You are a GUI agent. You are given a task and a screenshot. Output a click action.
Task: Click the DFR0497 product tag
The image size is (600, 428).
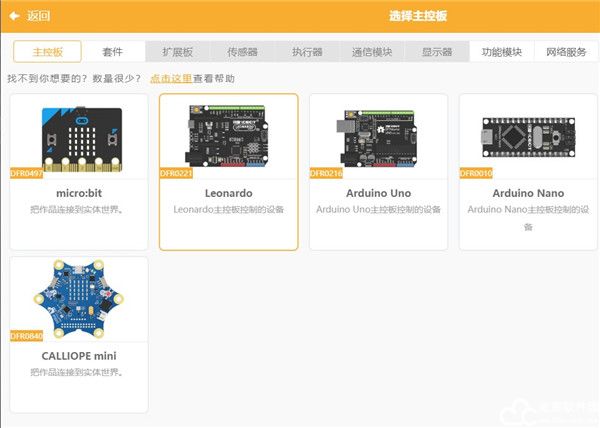(x=27, y=173)
